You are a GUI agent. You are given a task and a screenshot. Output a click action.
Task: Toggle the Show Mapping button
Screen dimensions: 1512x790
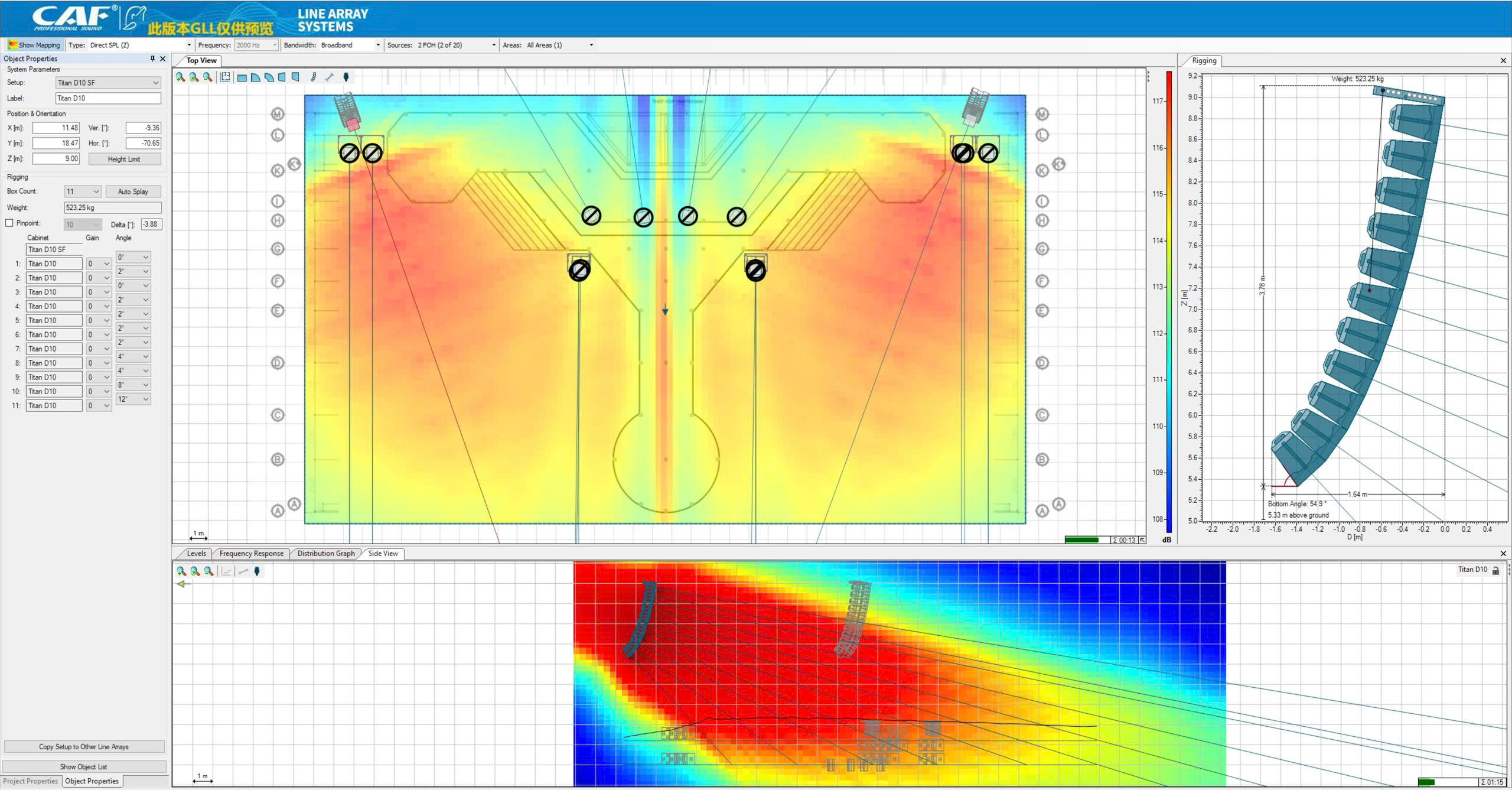coord(34,45)
